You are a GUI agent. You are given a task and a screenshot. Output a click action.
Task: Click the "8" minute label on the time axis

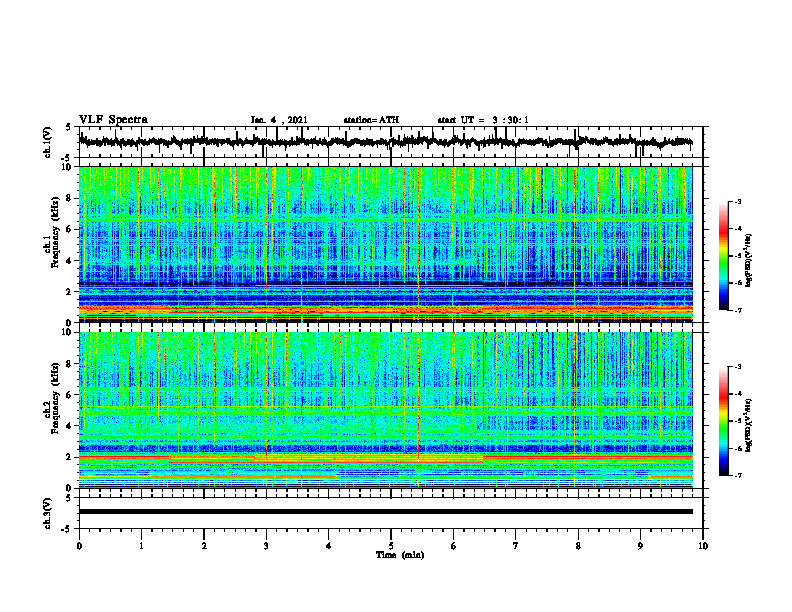578,546
